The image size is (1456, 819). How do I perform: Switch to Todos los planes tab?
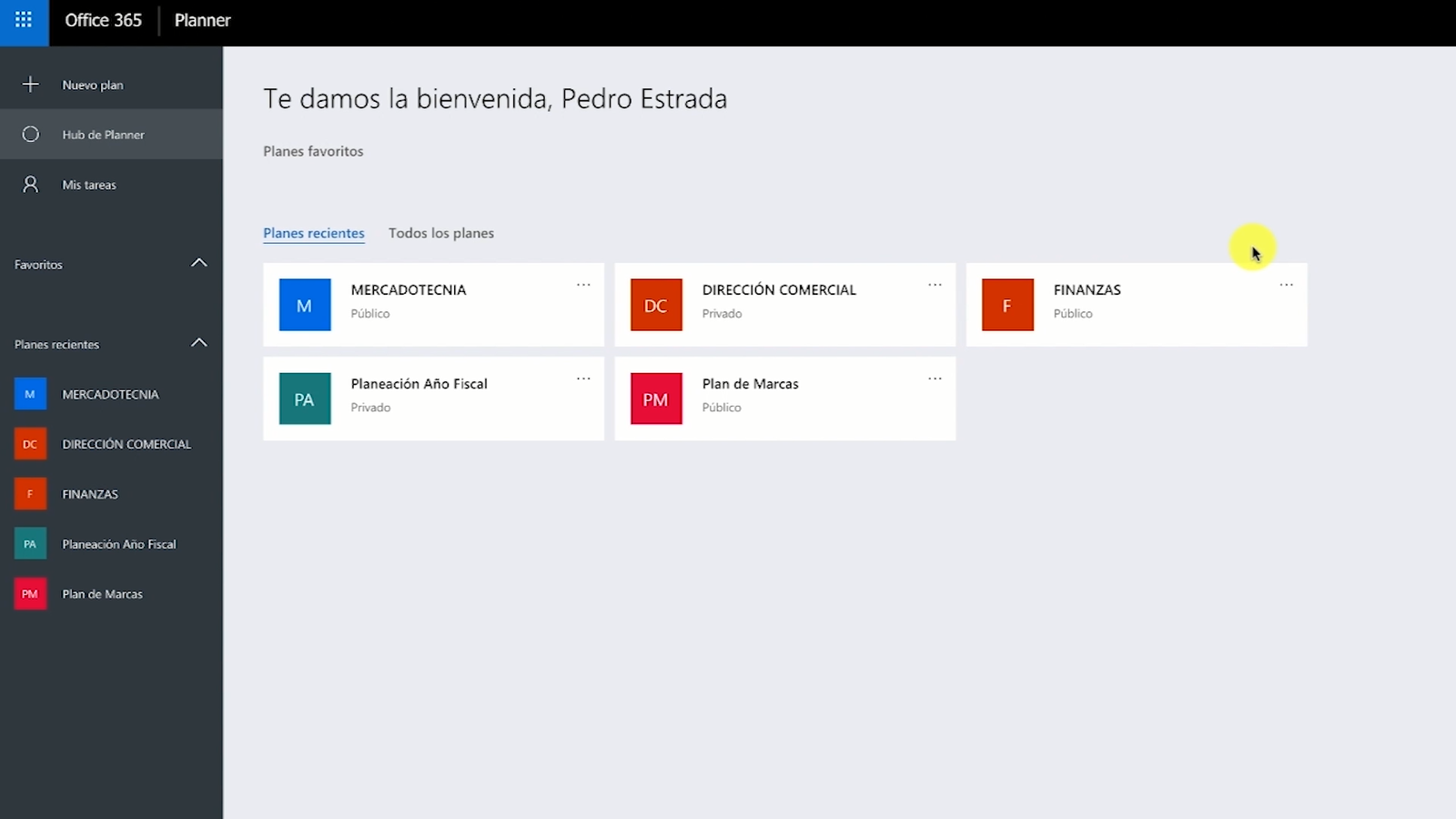point(441,233)
